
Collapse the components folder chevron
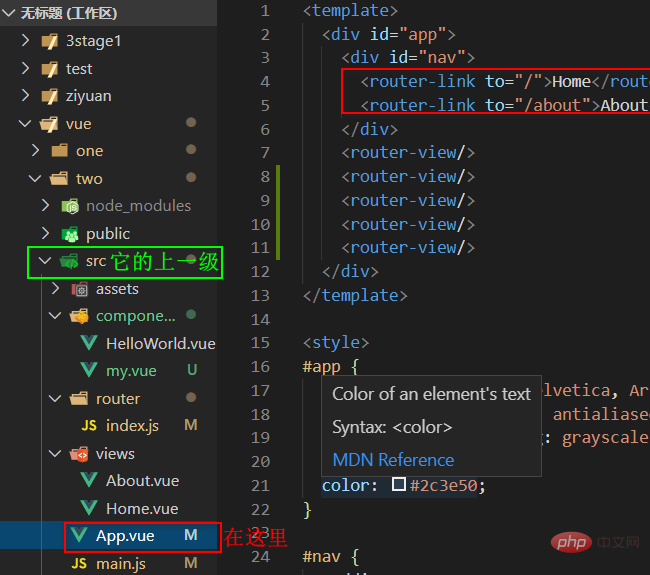coord(55,316)
